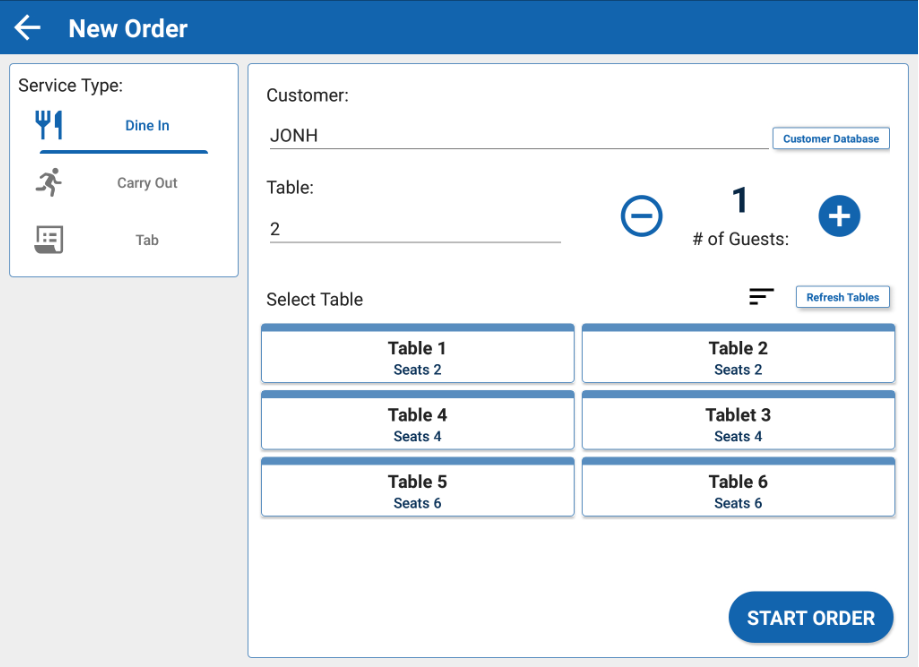Increase number of guests with plus
This screenshot has width=919, height=667.
pyautogui.click(x=839, y=216)
